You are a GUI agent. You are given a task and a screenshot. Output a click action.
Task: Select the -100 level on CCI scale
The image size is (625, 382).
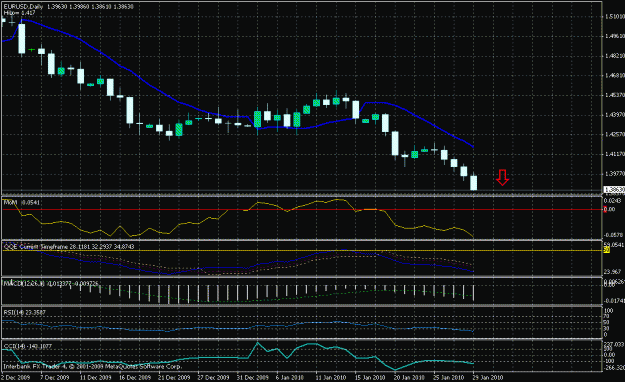pyautogui.click(x=609, y=361)
